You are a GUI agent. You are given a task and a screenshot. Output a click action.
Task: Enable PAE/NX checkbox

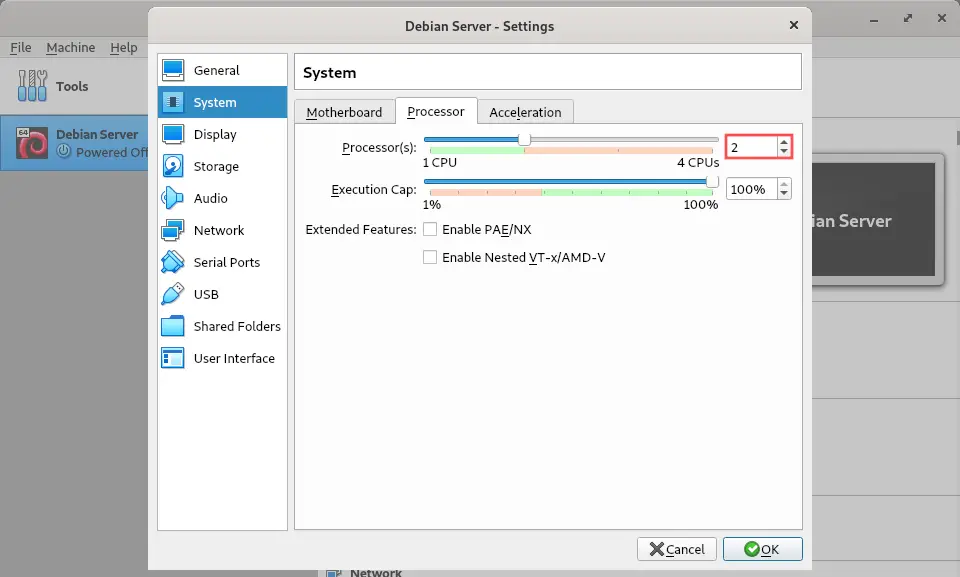tap(430, 229)
